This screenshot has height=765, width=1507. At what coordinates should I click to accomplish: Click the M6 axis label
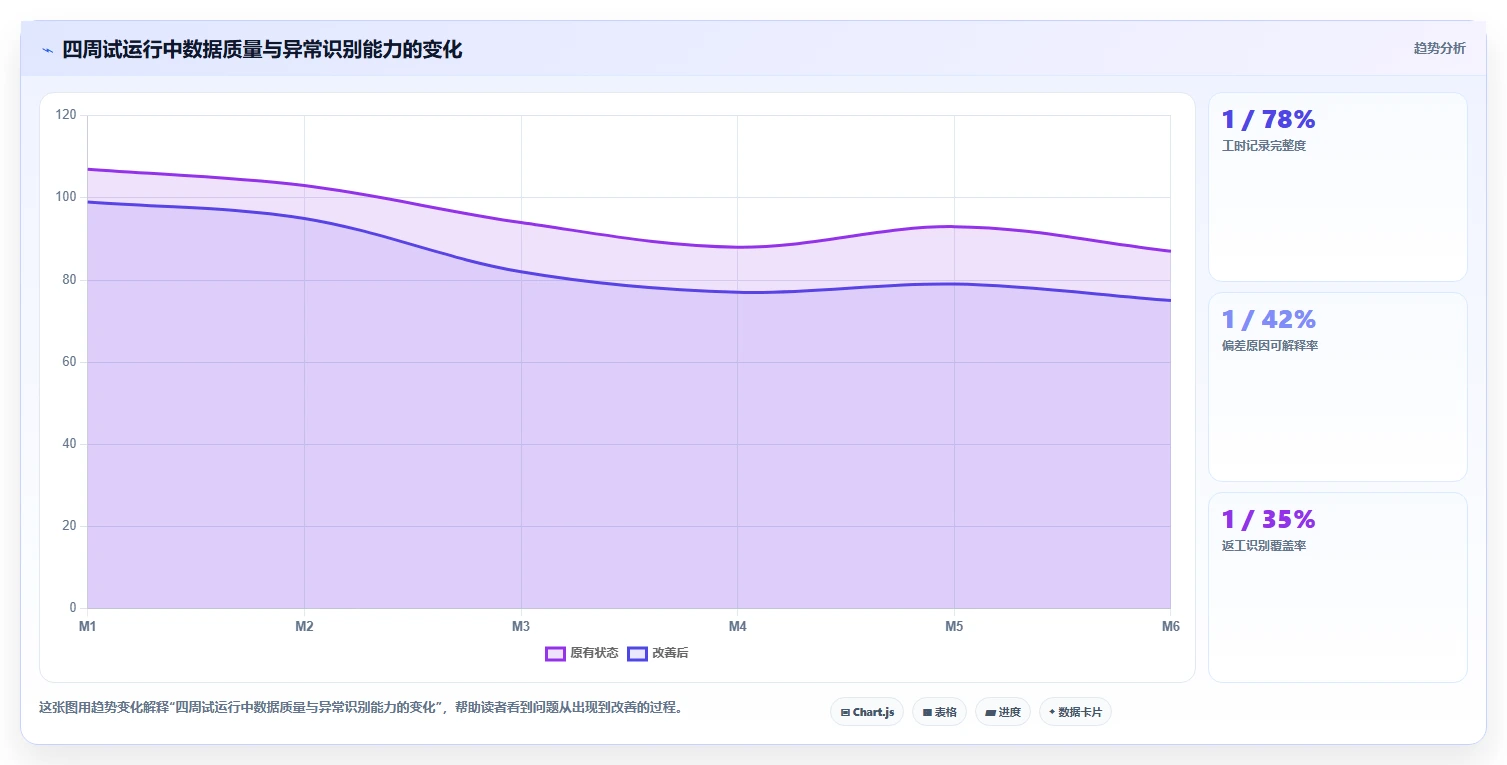point(1170,627)
